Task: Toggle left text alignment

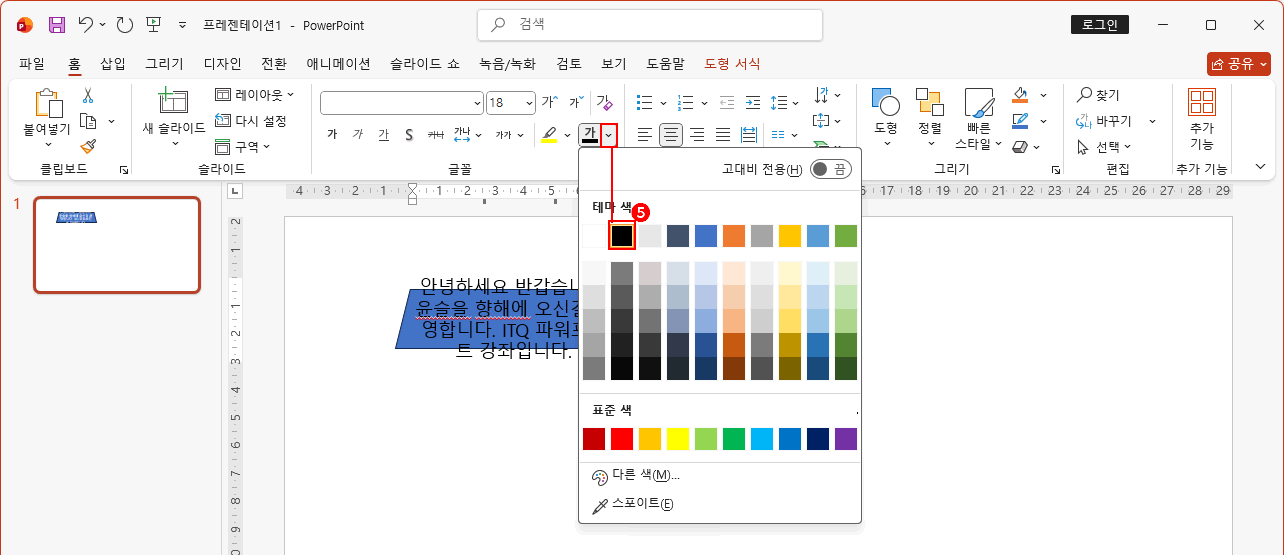Action: (x=645, y=134)
